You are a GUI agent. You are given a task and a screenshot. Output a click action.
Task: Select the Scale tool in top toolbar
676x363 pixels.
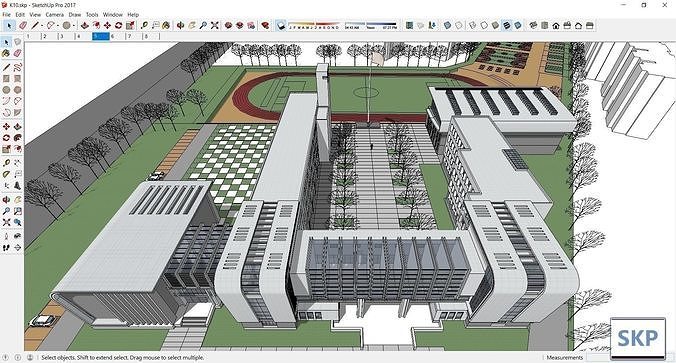(x=130, y=26)
